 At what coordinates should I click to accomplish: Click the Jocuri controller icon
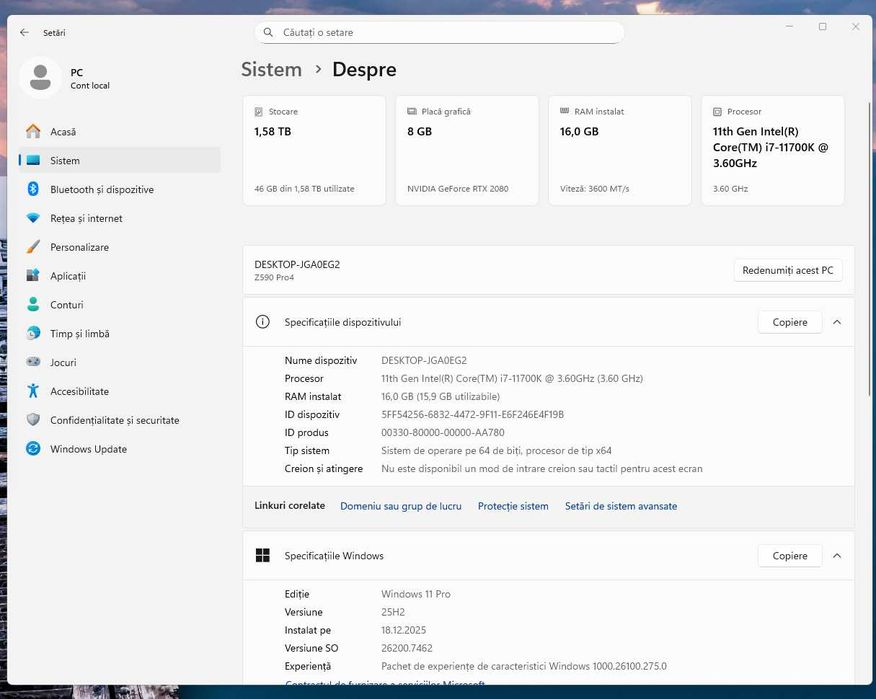point(33,362)
